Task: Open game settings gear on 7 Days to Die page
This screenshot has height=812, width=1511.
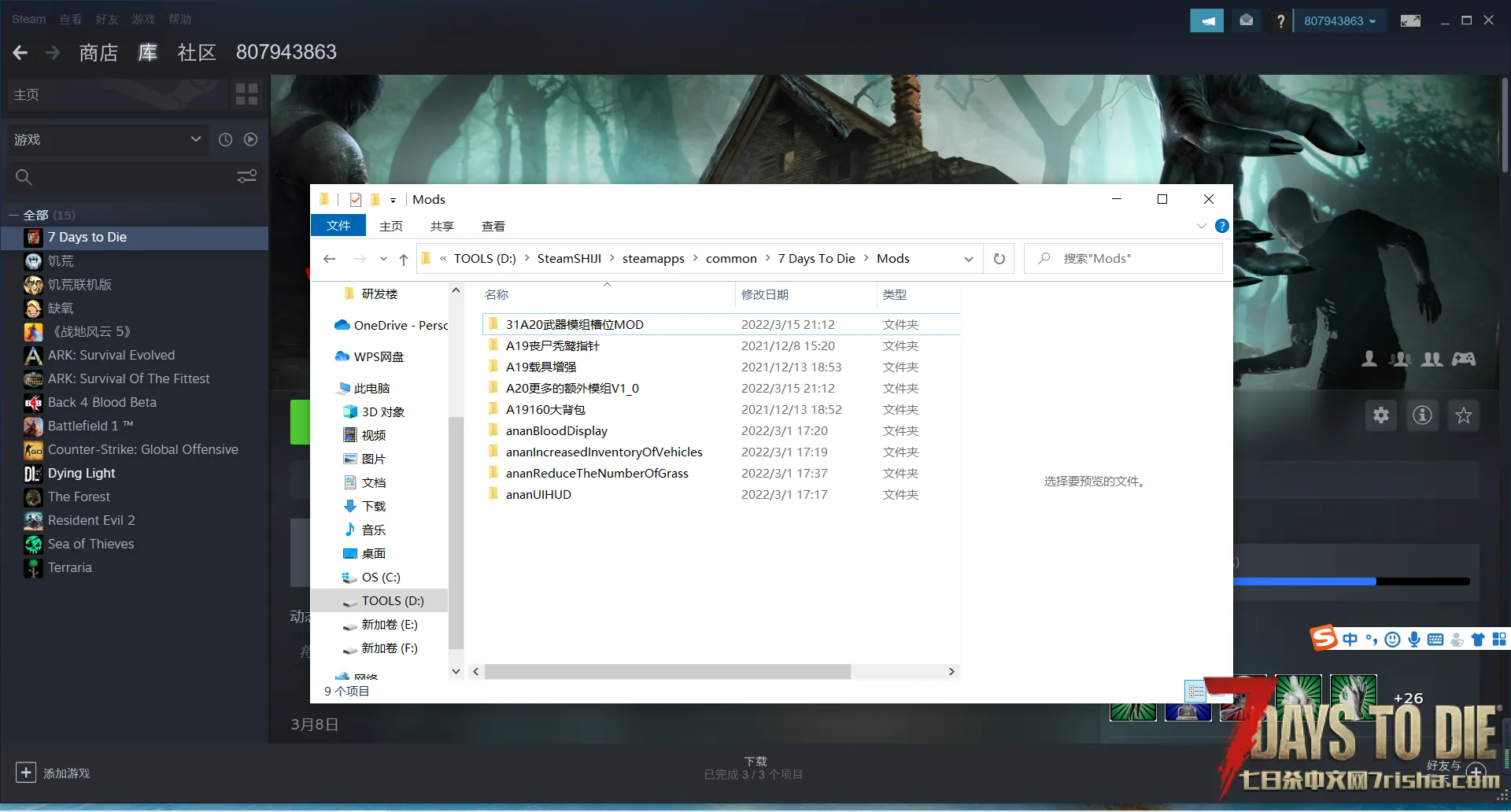Action: click(1381, 415)
